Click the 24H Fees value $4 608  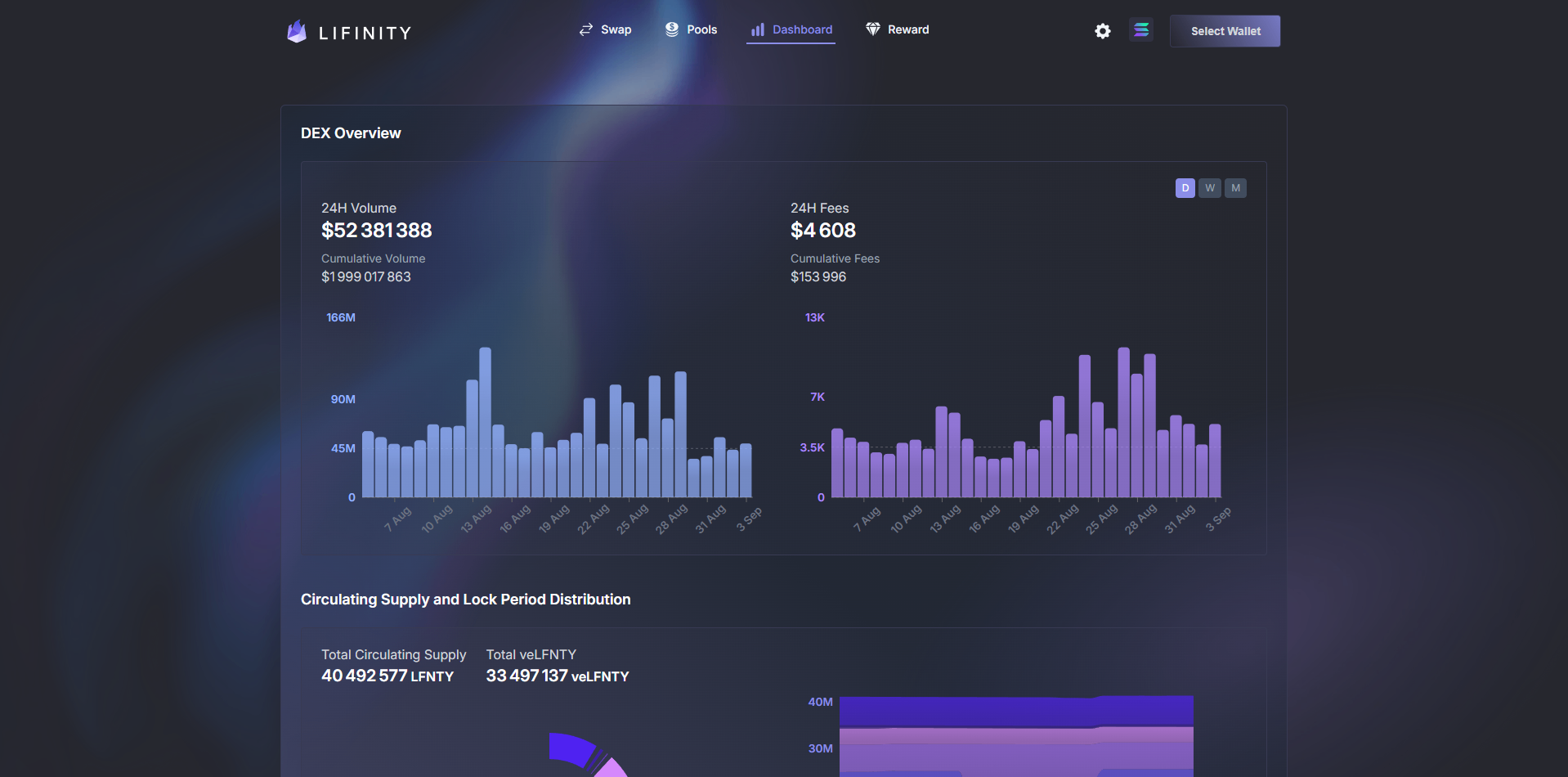point(822,231)
